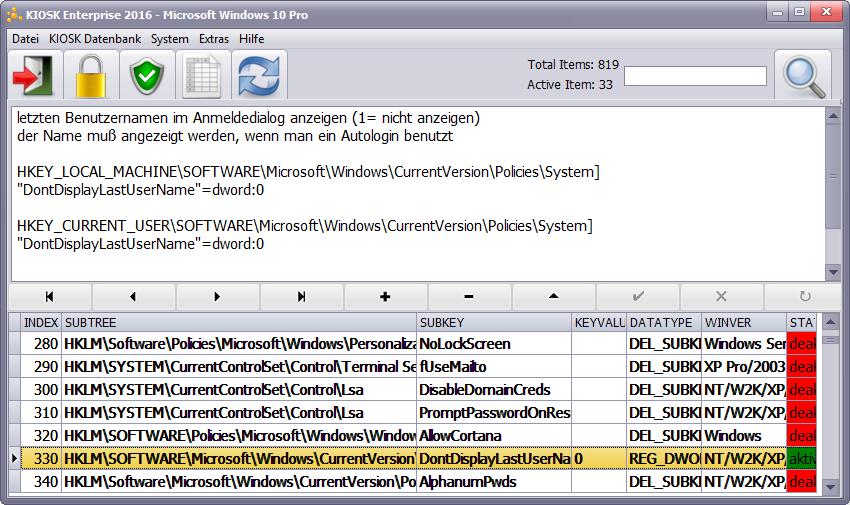This screenshot has width=850, height=505.
Task: Click the red status cell in row 280
Action: pyautogui.click(x=802, y=344)
